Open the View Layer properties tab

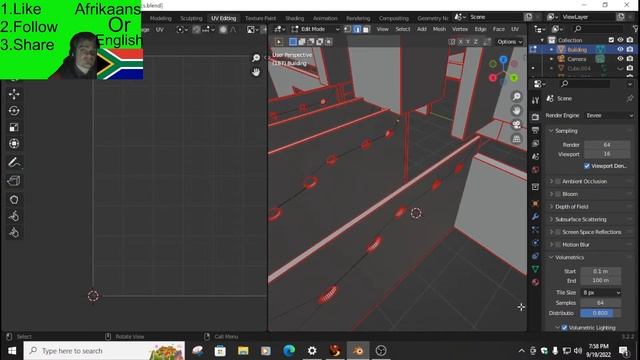tap(536, 144)
